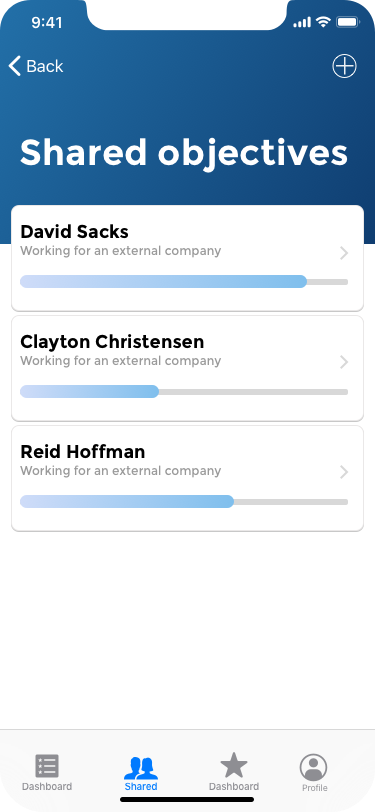Go back using the Back label
This screenshot has width=375, height=812.
[45, 66]
